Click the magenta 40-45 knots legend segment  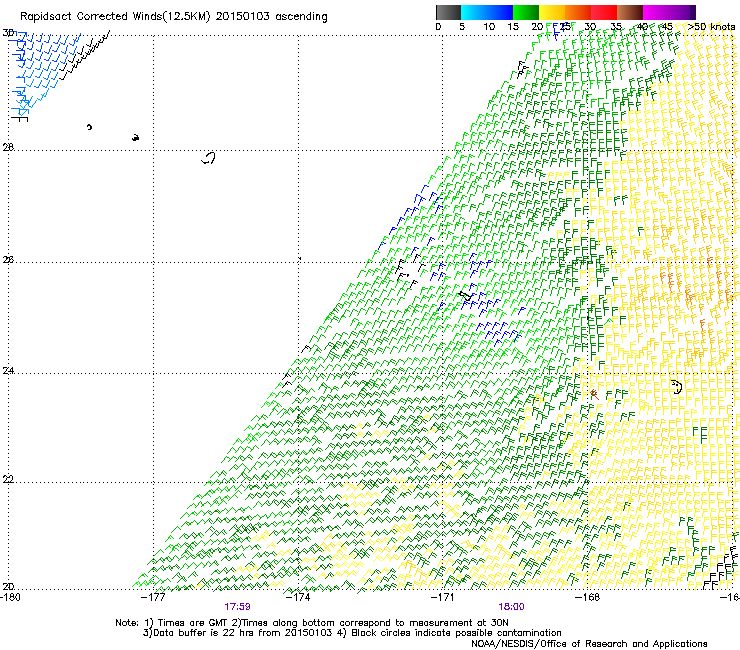[x=656, y=12]
